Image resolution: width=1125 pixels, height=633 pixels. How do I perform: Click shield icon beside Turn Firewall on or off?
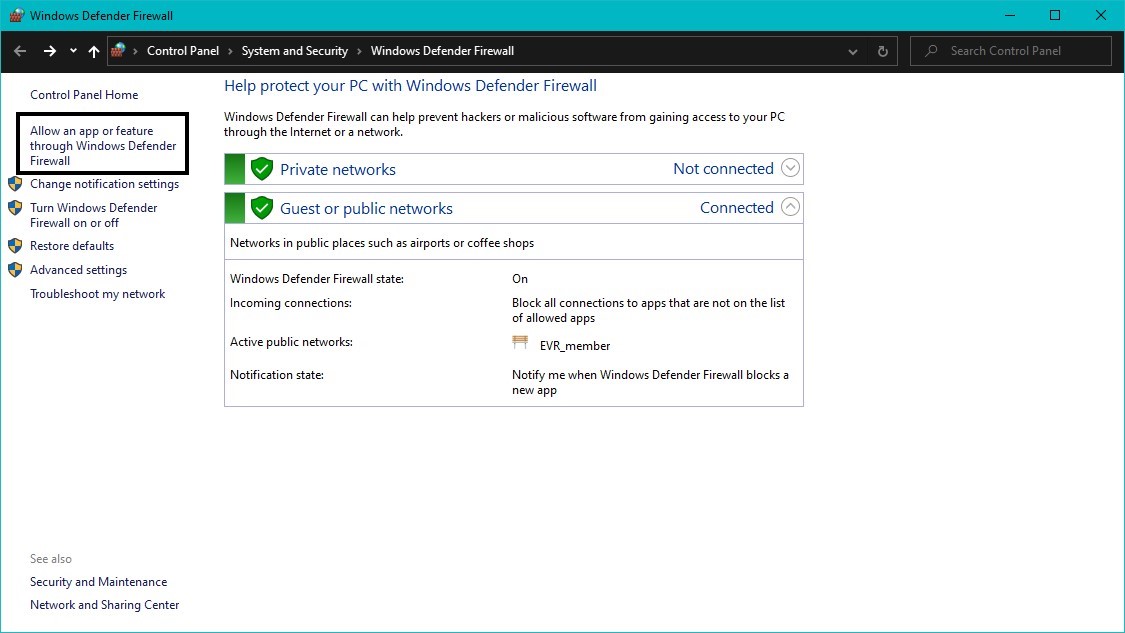[x=15, y=208]
